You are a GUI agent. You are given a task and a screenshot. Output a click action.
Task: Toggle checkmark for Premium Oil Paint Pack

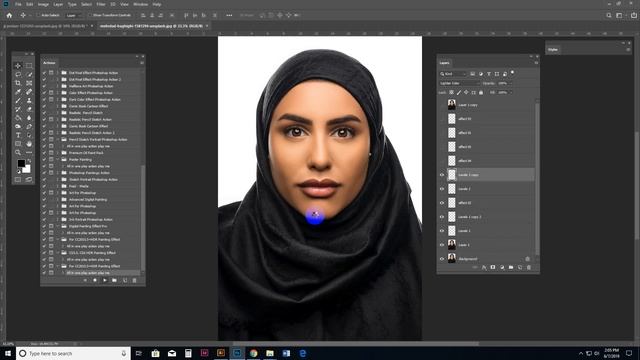tap(44, 153)
